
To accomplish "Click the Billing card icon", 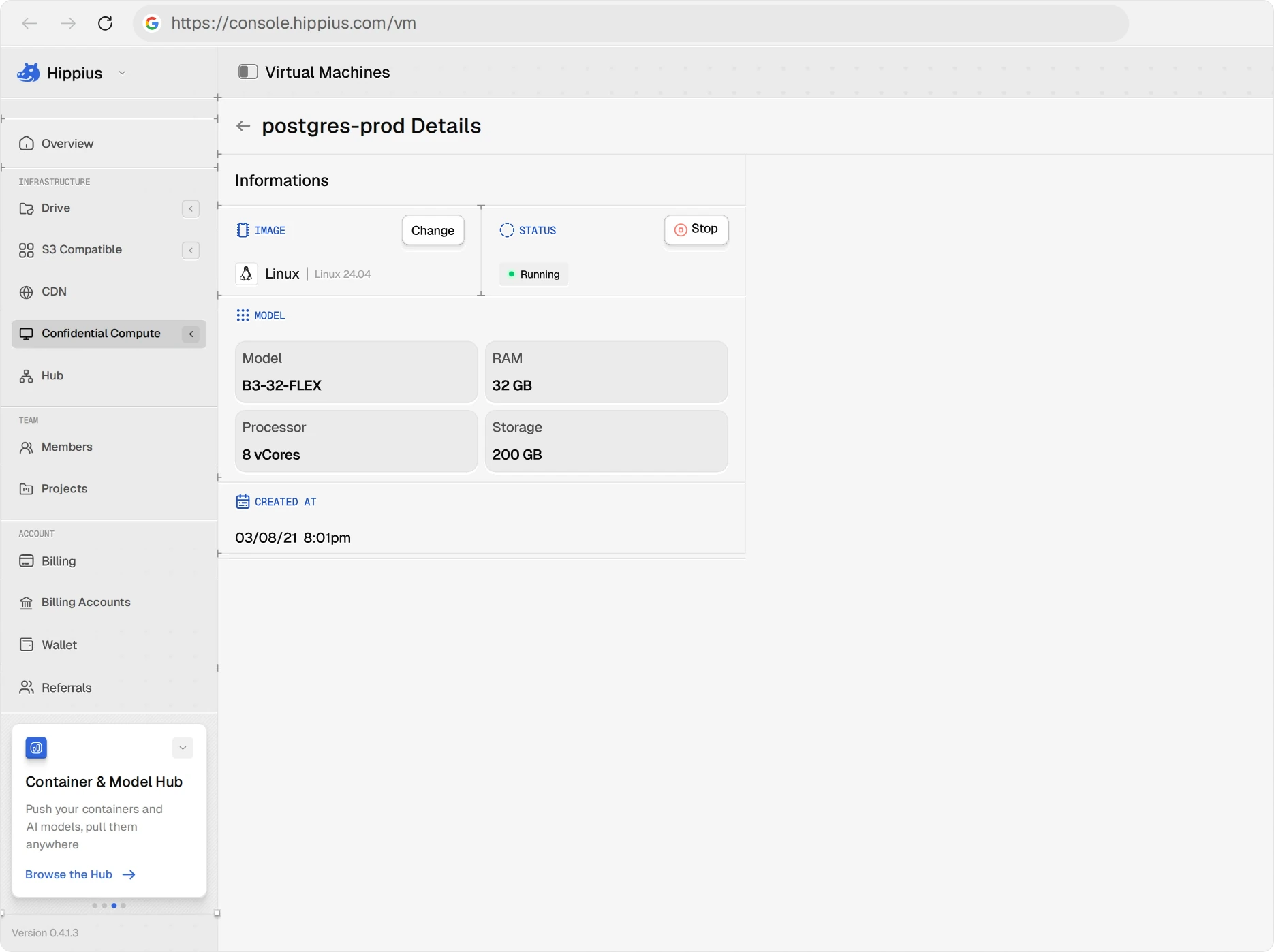I will [x=27, y=561].
